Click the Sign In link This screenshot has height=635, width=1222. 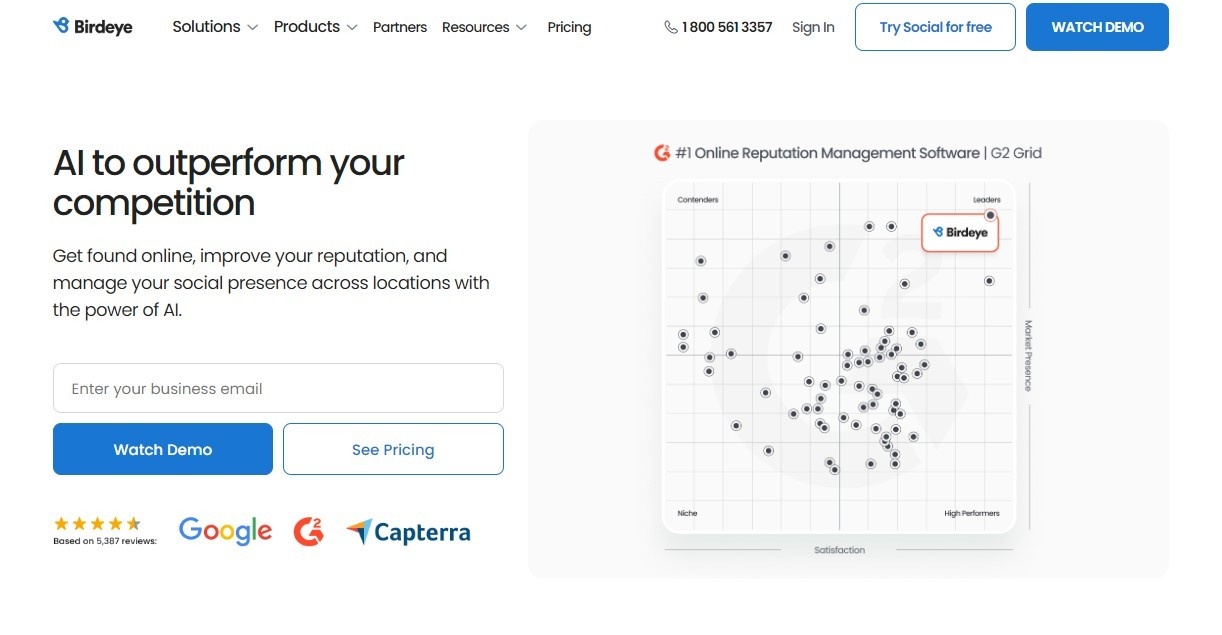coord(813,27)
